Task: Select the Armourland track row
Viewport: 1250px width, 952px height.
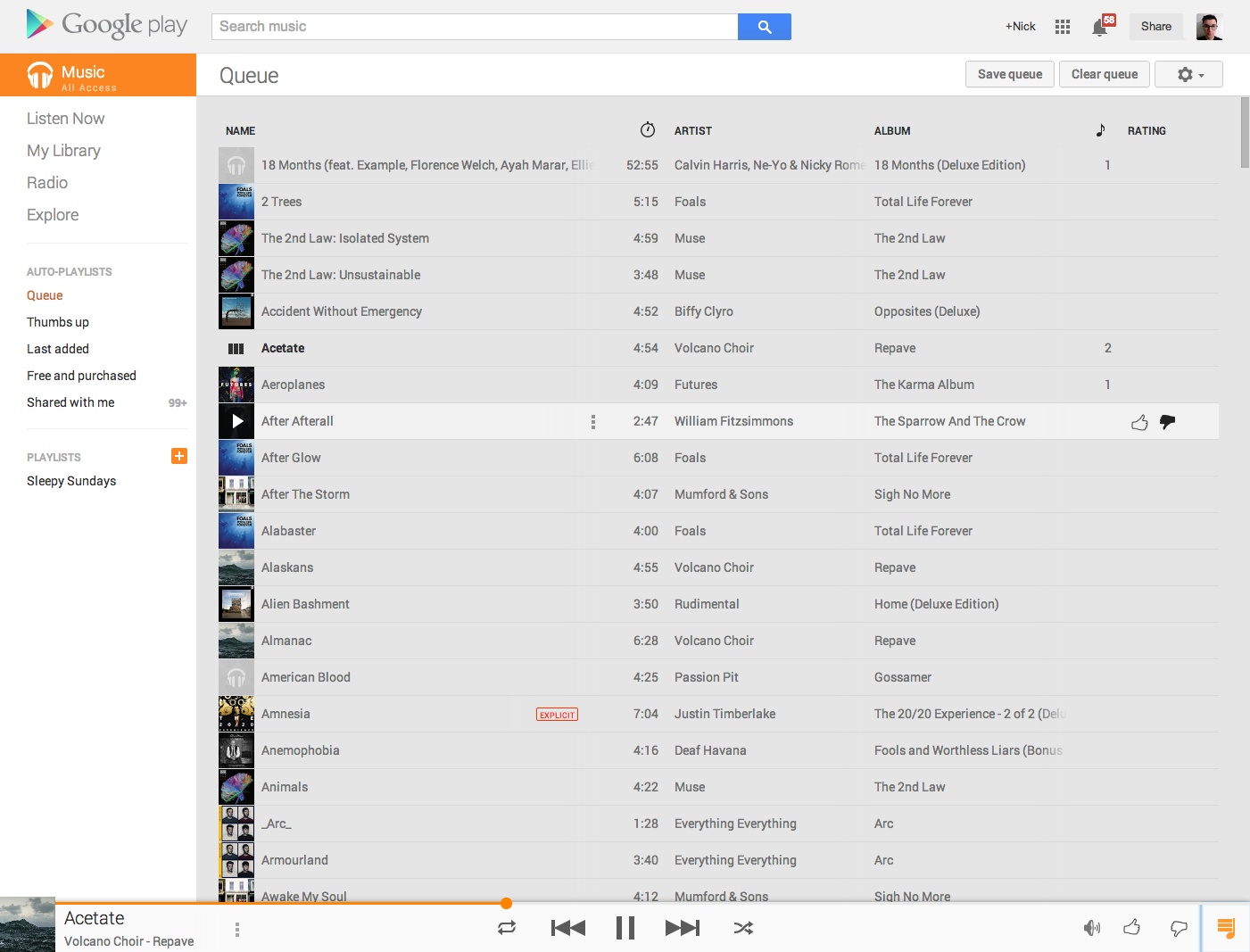Action: tap(718, 860)
